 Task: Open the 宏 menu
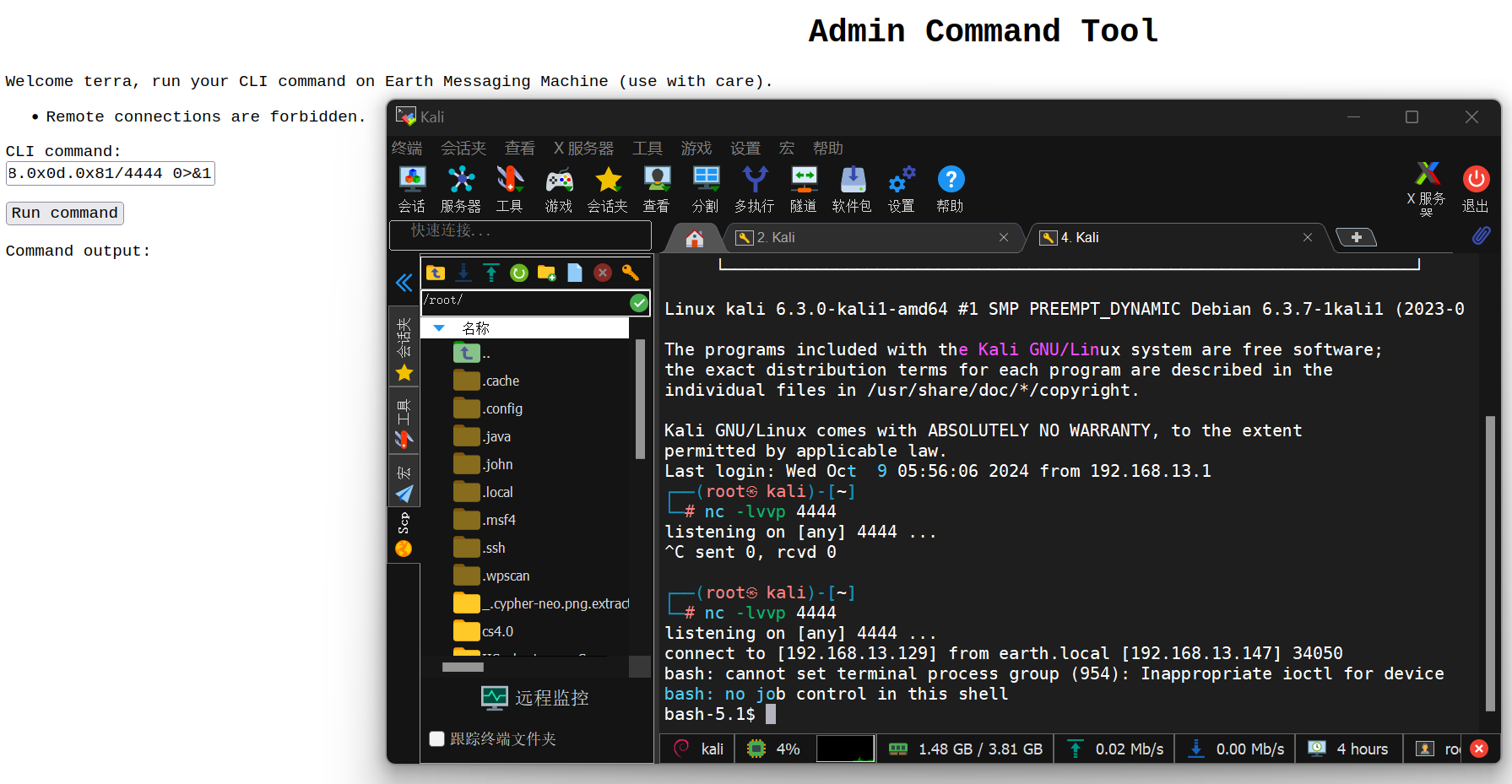tap(787, 149)
